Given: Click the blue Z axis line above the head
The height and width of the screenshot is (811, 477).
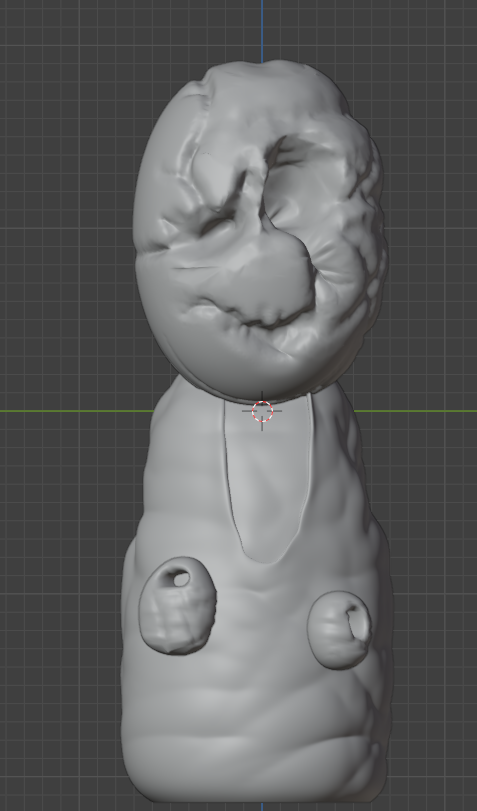Looking at the screenshot, I should point(262,30).
